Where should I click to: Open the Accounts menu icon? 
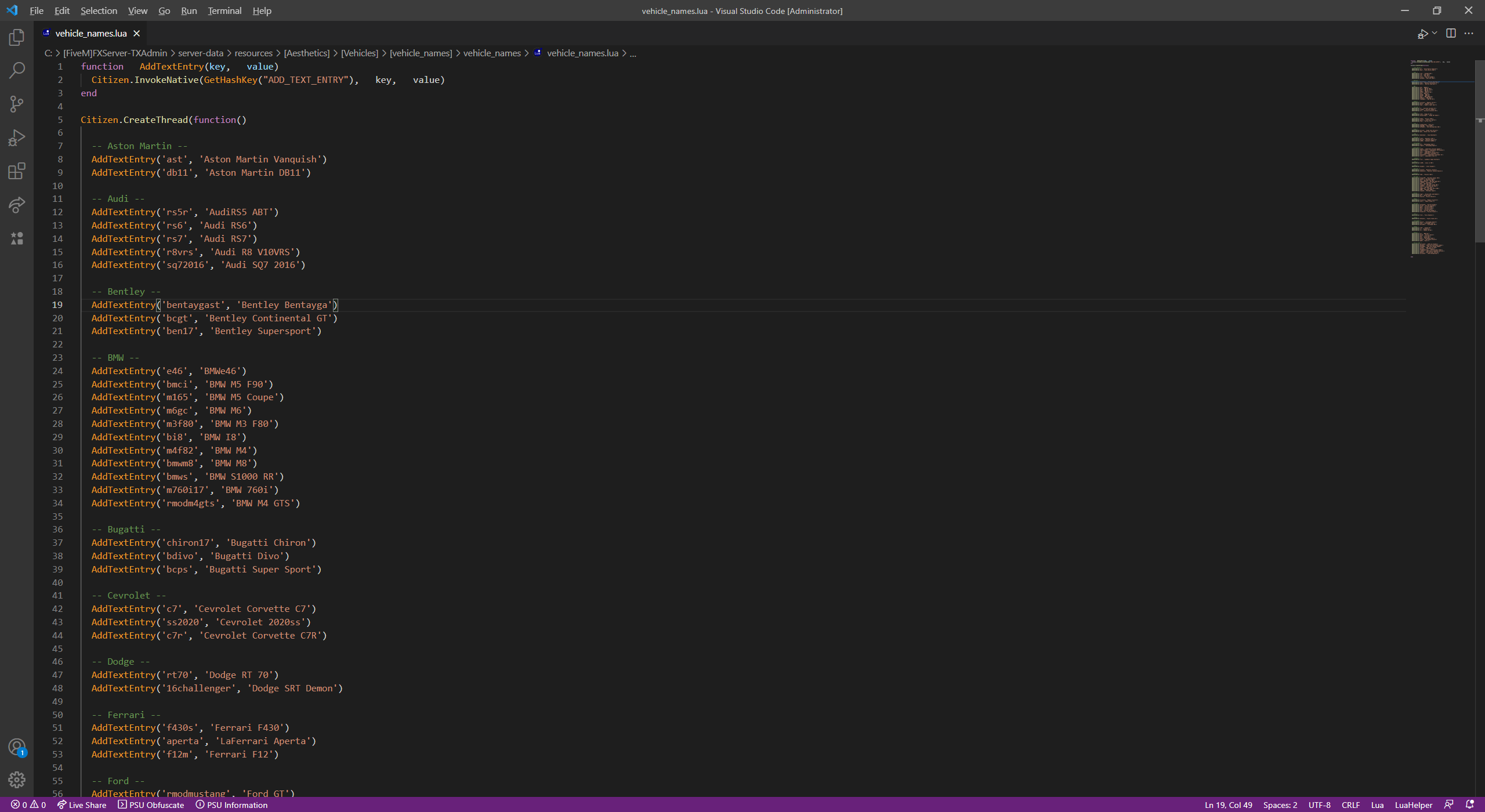[x=17, y=747]
